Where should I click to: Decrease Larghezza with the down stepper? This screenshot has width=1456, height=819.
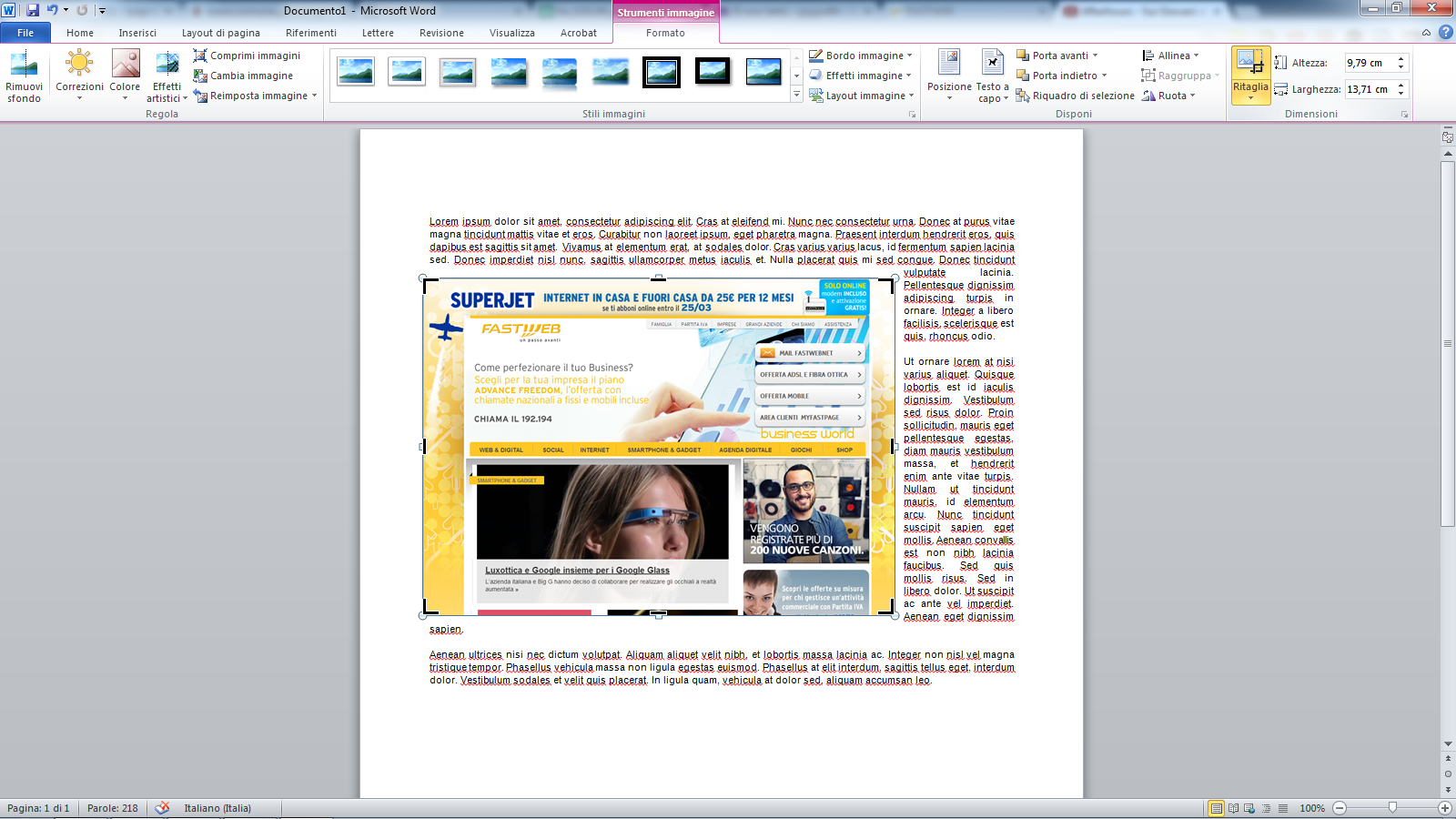(x=1401, y=94)
